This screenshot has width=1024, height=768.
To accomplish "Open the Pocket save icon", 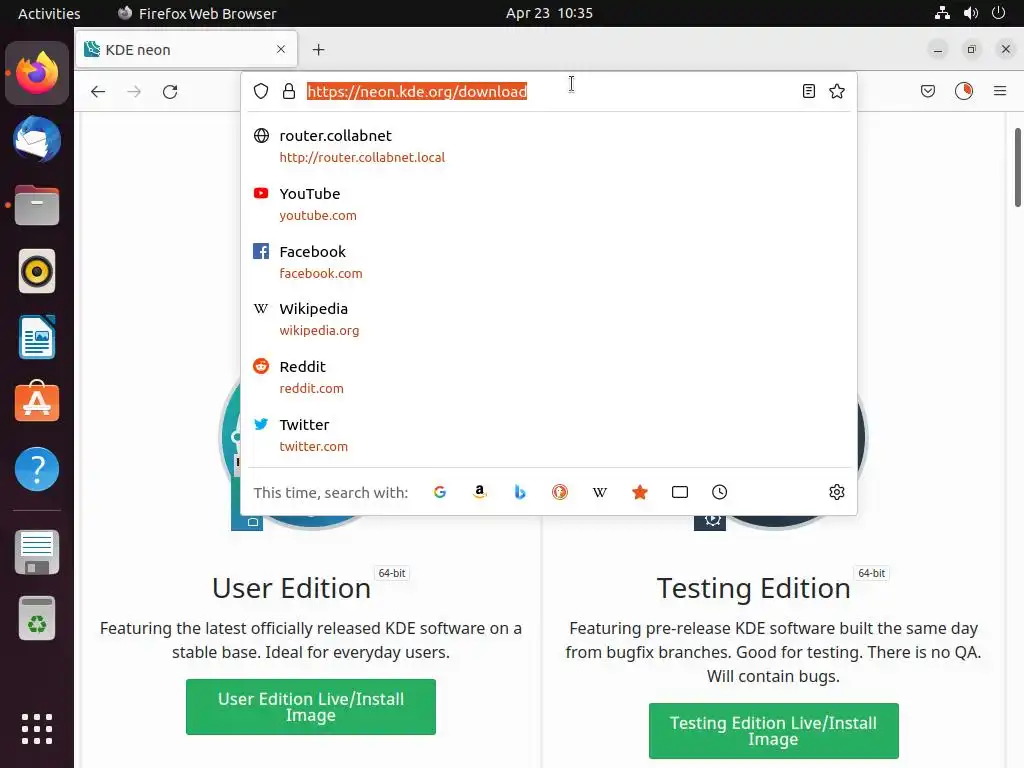I will (928, 91).
